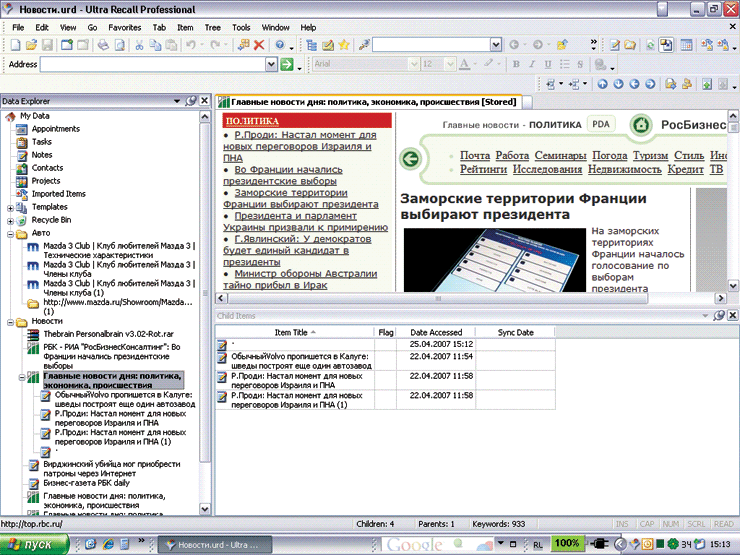The width and height of the screenshot is (740, 555).
Task: Follow the Почта link
Action: 475,155
